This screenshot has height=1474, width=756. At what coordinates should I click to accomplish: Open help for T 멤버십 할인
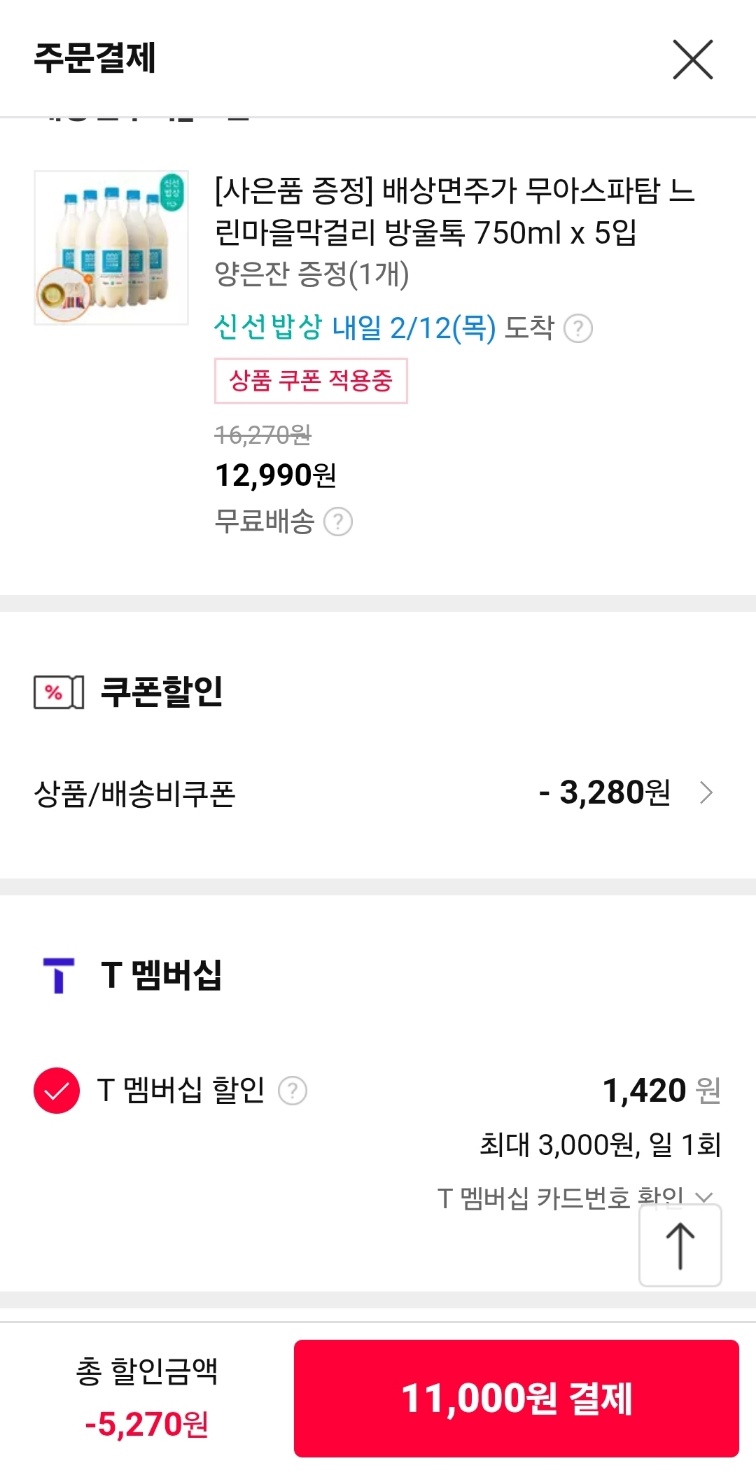point(292,1090)
